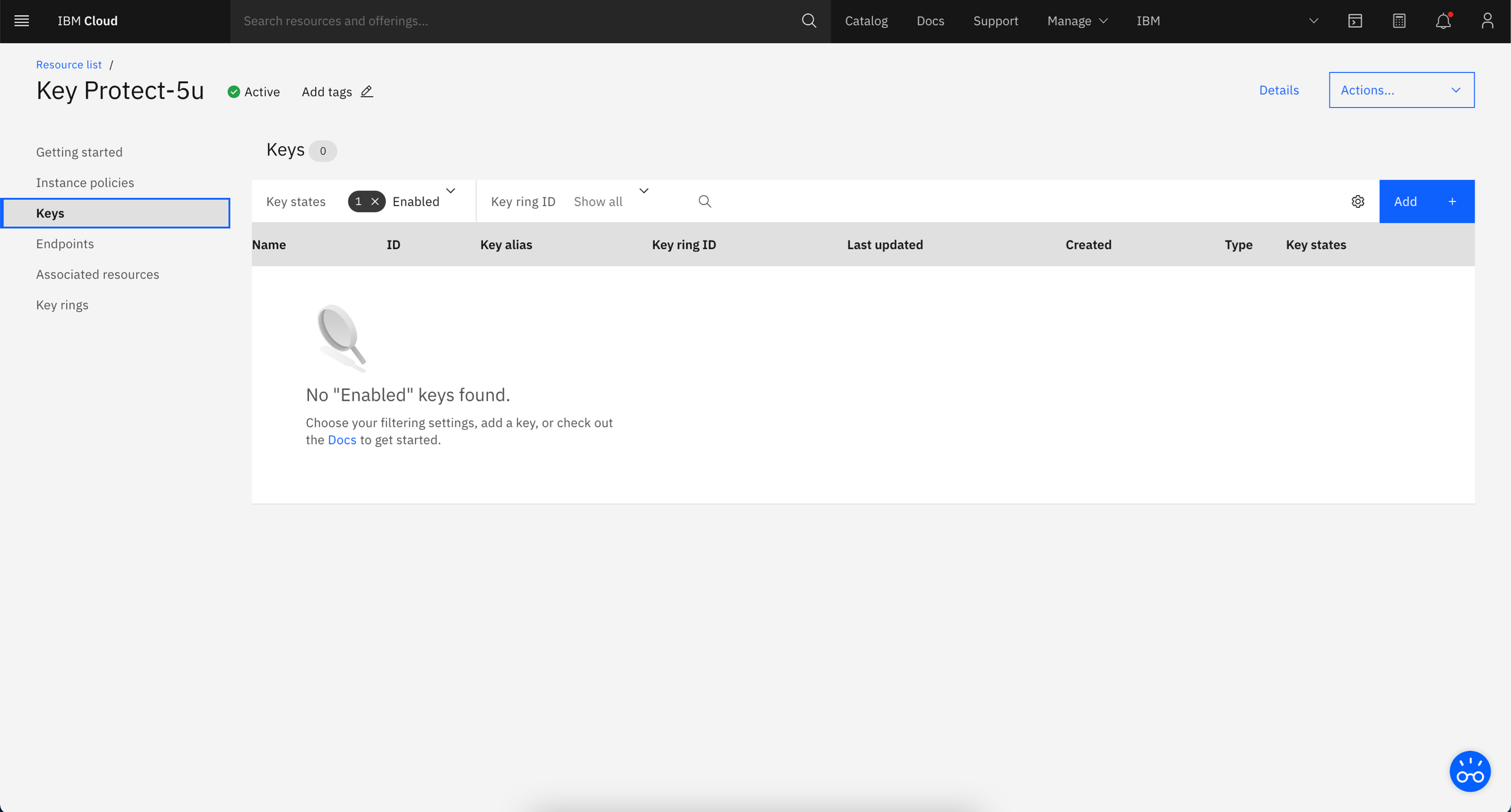Select the IBM account label
The height and width of the screenshot is (812, 1511).
click(x=1148, y=21)
